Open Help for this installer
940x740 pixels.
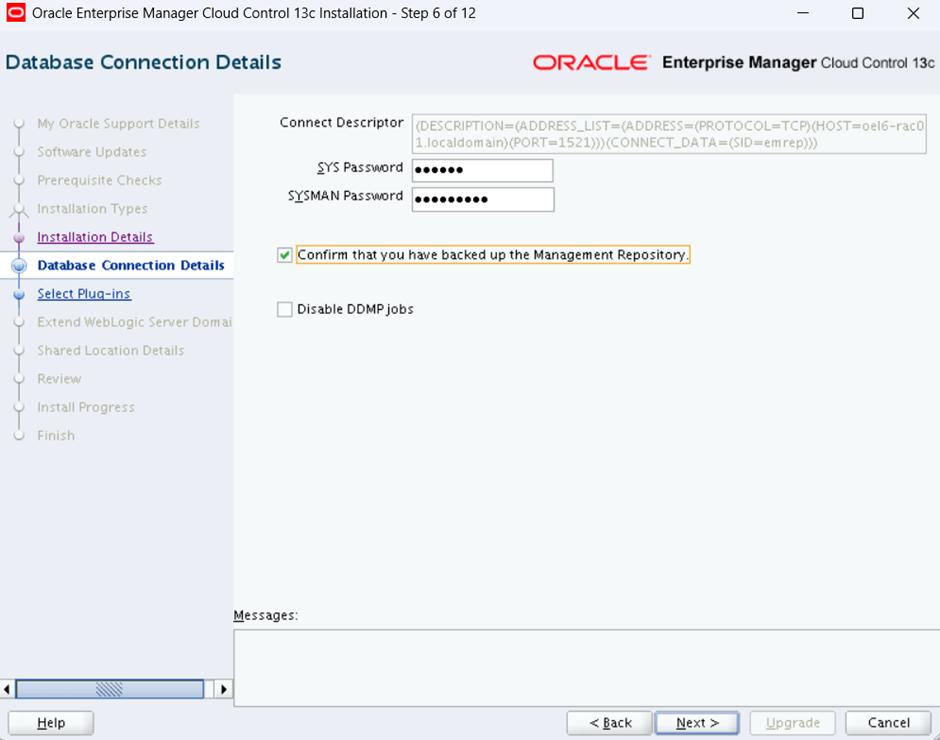coord(51,723)
